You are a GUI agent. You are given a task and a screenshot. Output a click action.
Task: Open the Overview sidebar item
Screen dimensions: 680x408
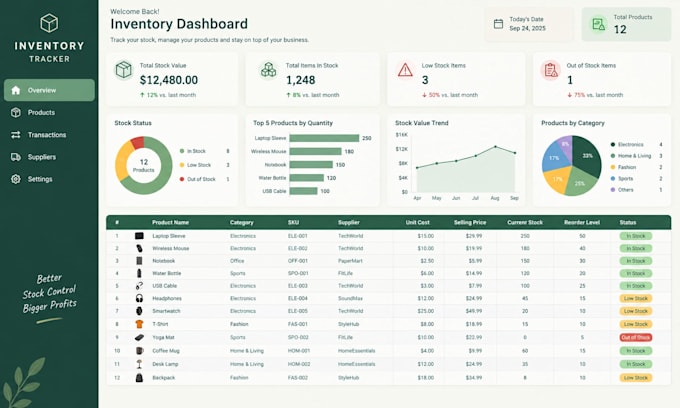coord(49,90)
